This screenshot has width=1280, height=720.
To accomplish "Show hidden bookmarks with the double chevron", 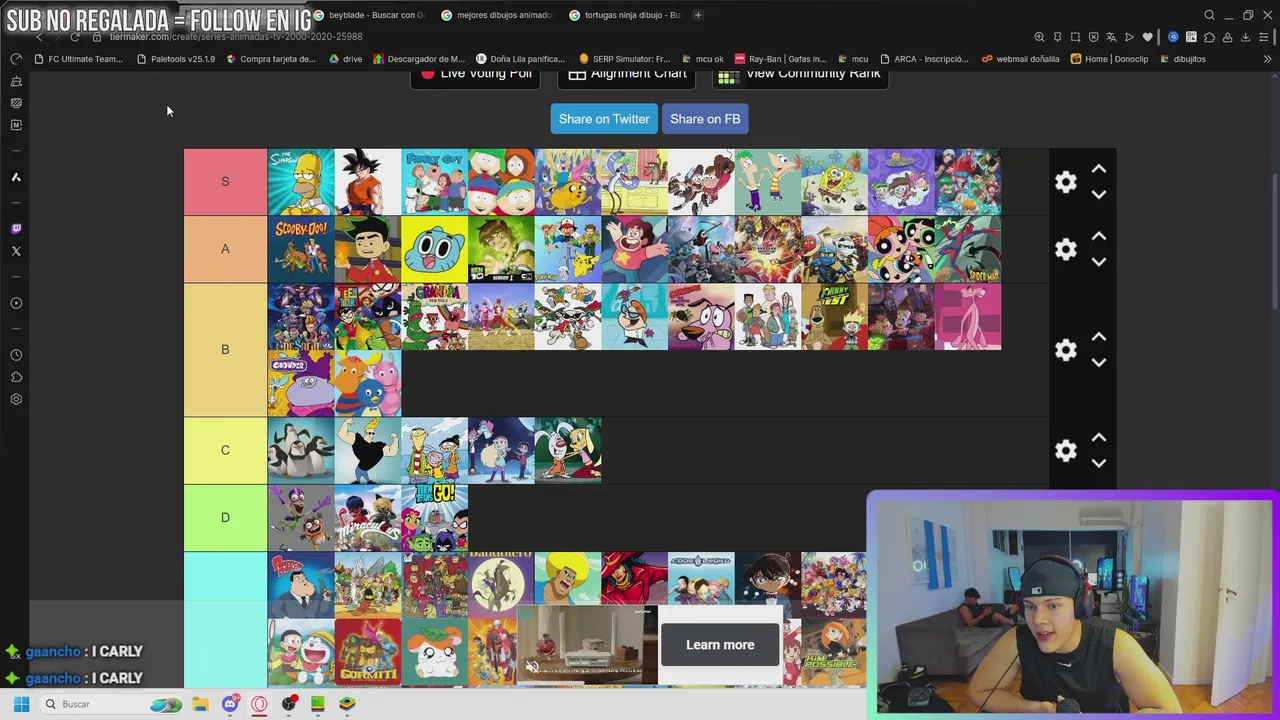I will [1267, 59].
